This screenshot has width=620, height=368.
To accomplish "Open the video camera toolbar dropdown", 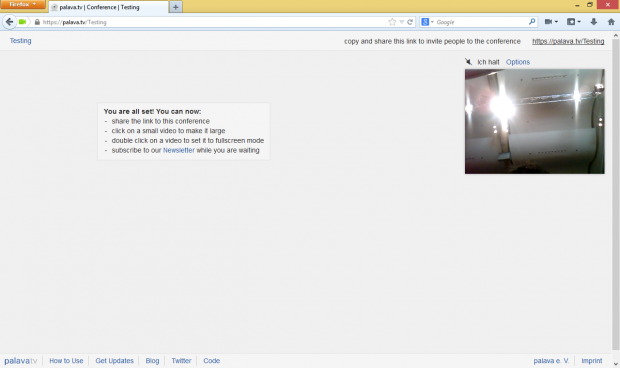I will [x=551, y=22].
